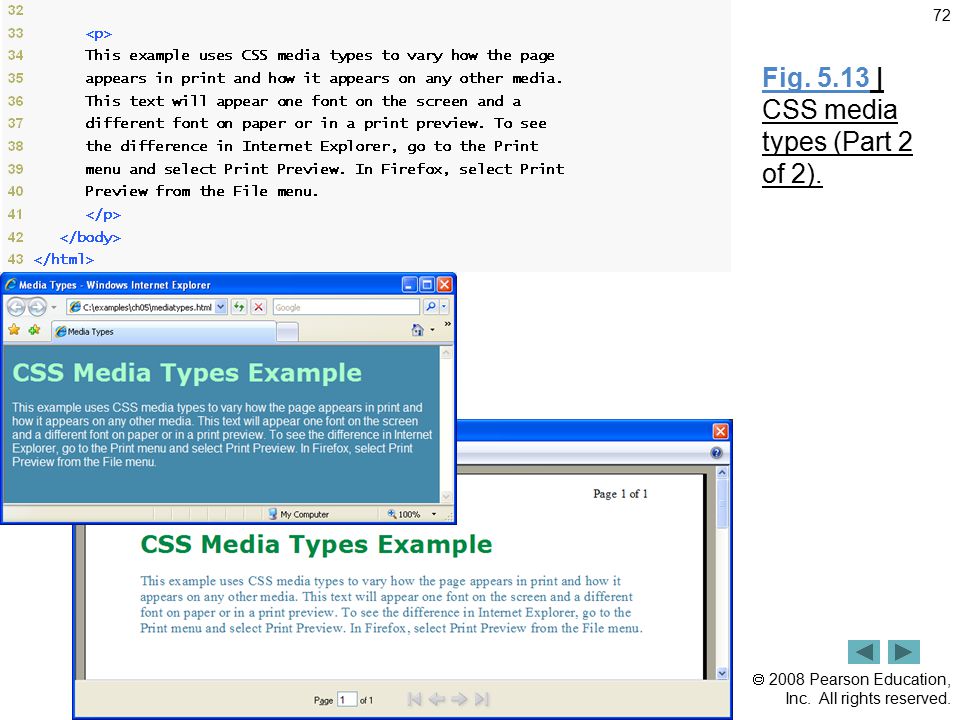The width and height of the screenshot is (960, 720).
Task: Close the Print Preview window
Action: click(721, 431)
